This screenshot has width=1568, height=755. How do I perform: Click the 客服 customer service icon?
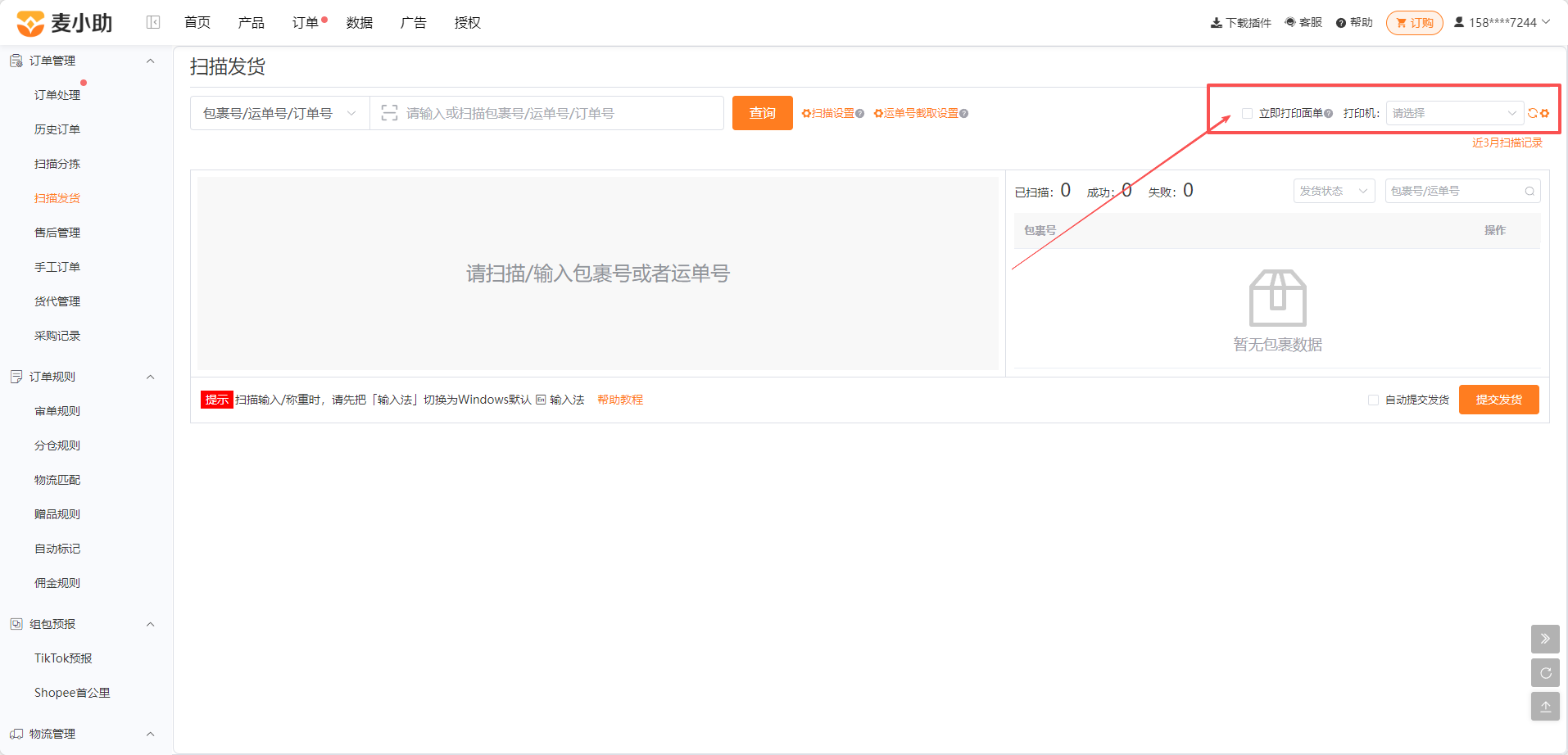click(1290, 22)
